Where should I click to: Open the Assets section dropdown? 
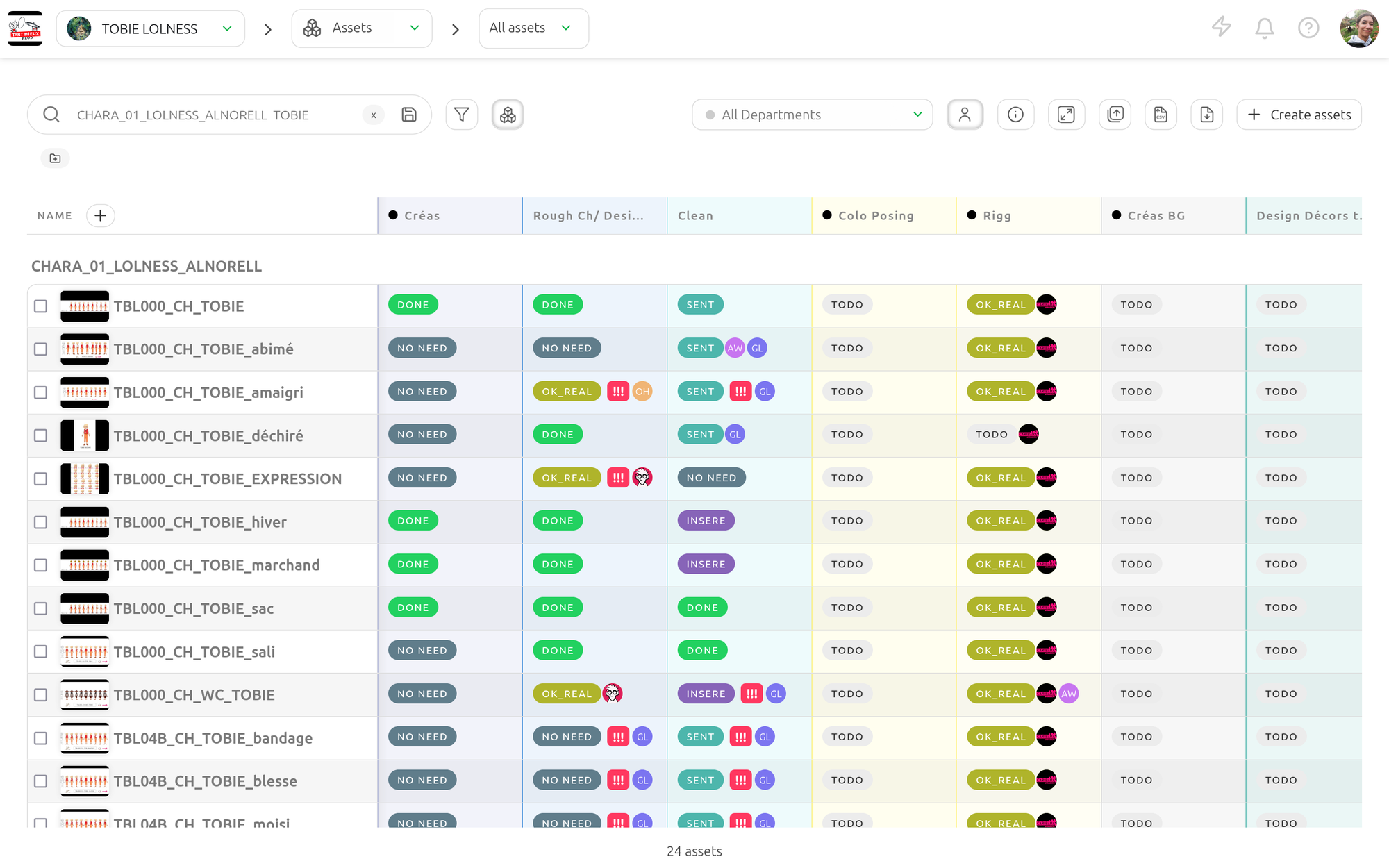(x=361, y=28)
